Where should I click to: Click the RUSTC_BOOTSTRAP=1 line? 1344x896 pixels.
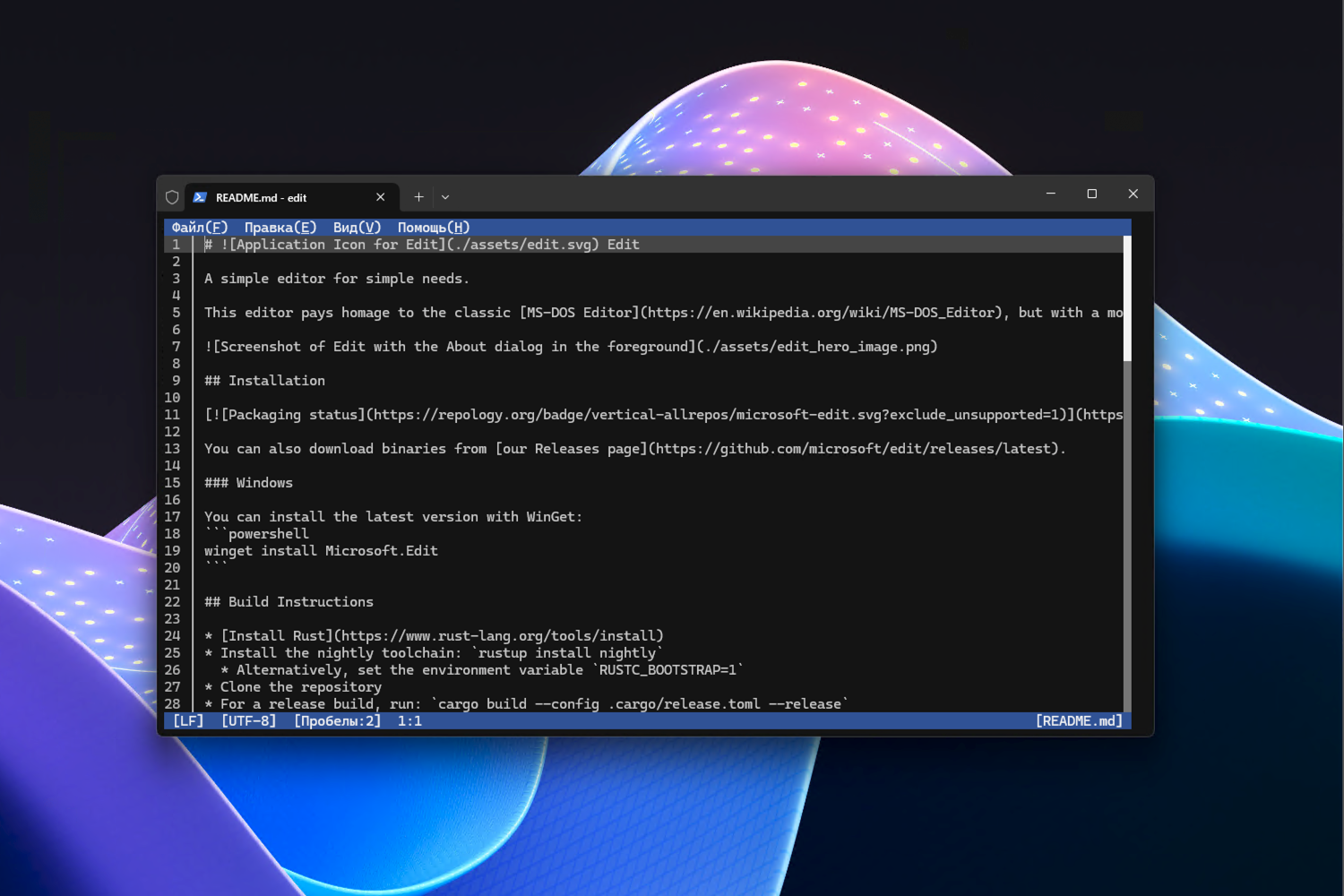pyautogui.click(x=482, y=670)
